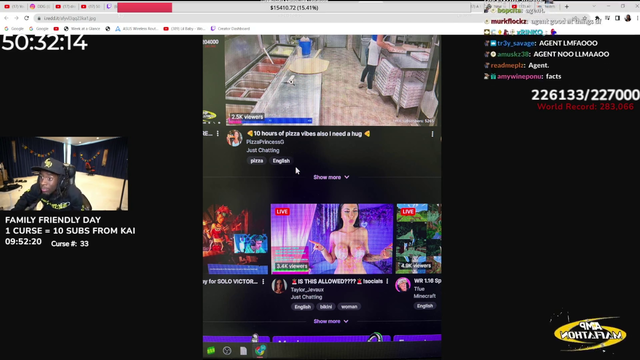Click the file icon in photographed taskbar
The width and height of the screenshot is (640, 360).
point(243,351)
